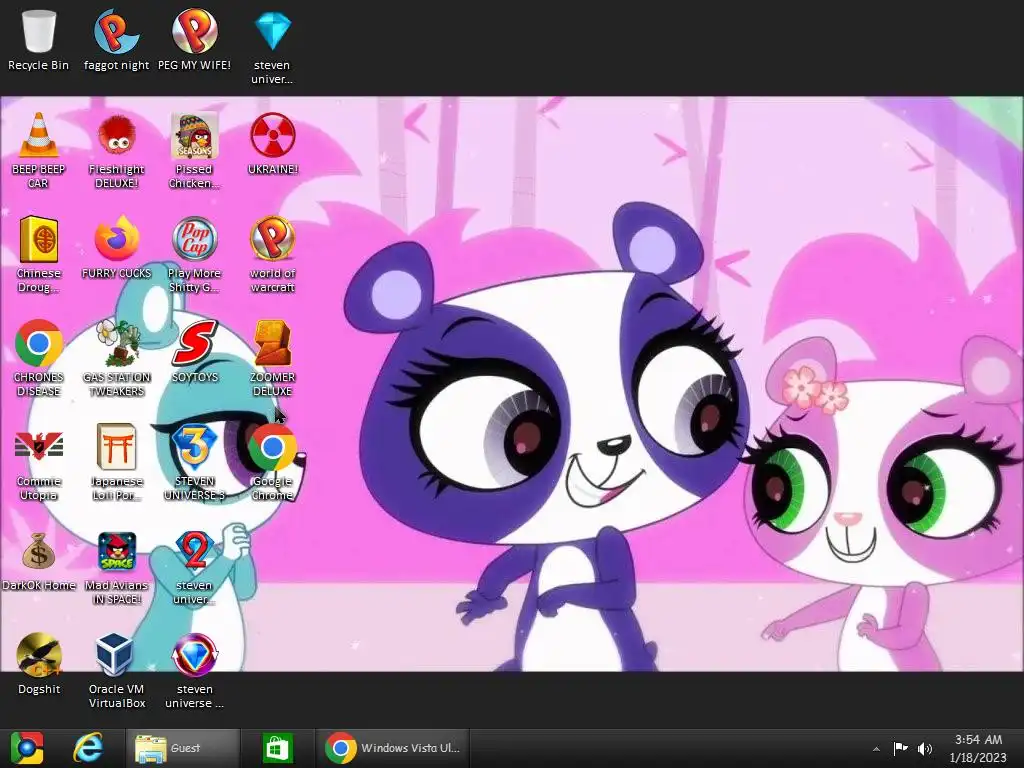
Task: Open Oracle VM VirtualBox shortcut
Action: click(116, 671)
